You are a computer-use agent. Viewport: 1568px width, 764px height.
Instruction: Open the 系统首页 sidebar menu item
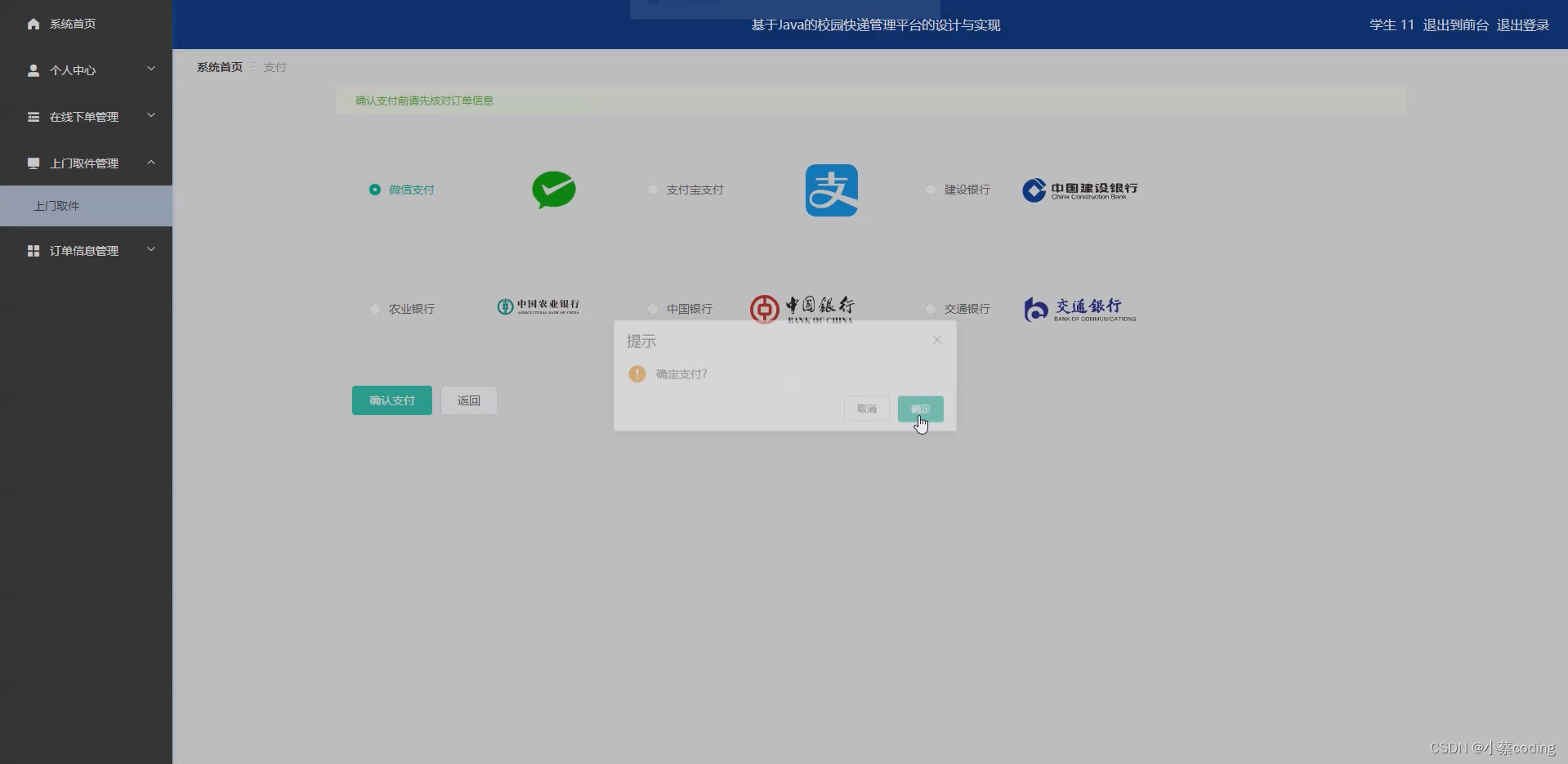point(86,24)
